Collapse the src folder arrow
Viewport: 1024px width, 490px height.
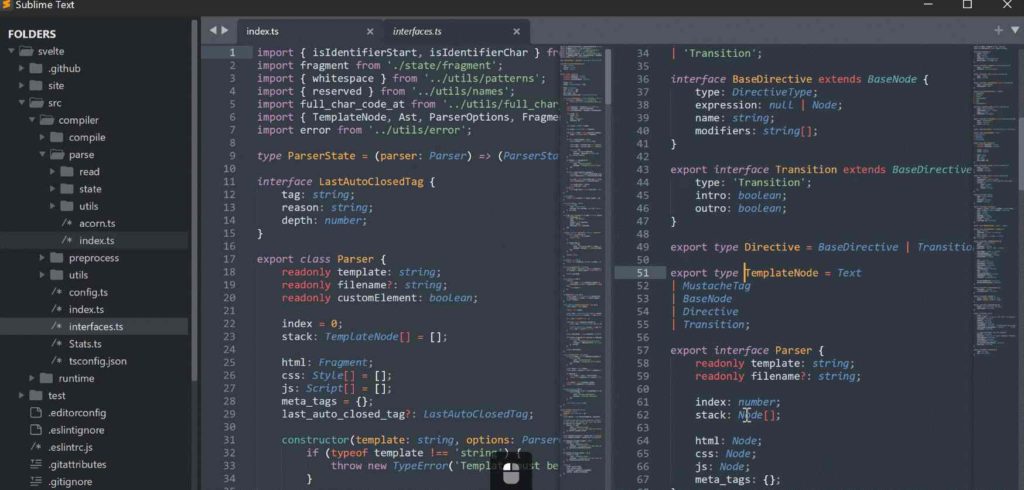tap(22, 103)
